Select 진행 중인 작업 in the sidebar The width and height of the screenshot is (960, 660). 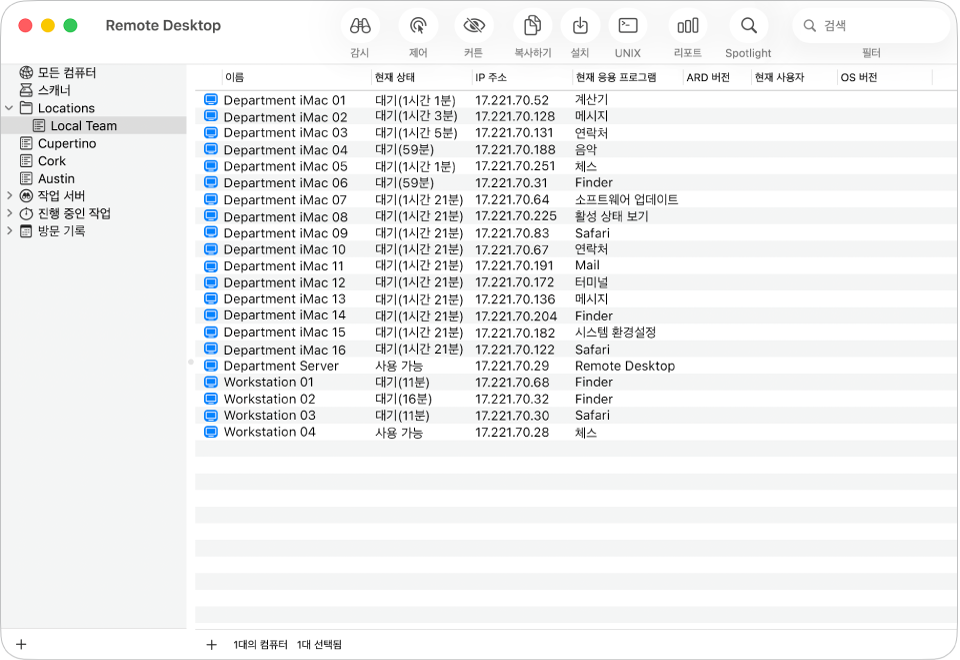pyautogui.click(x=74, y=214)
